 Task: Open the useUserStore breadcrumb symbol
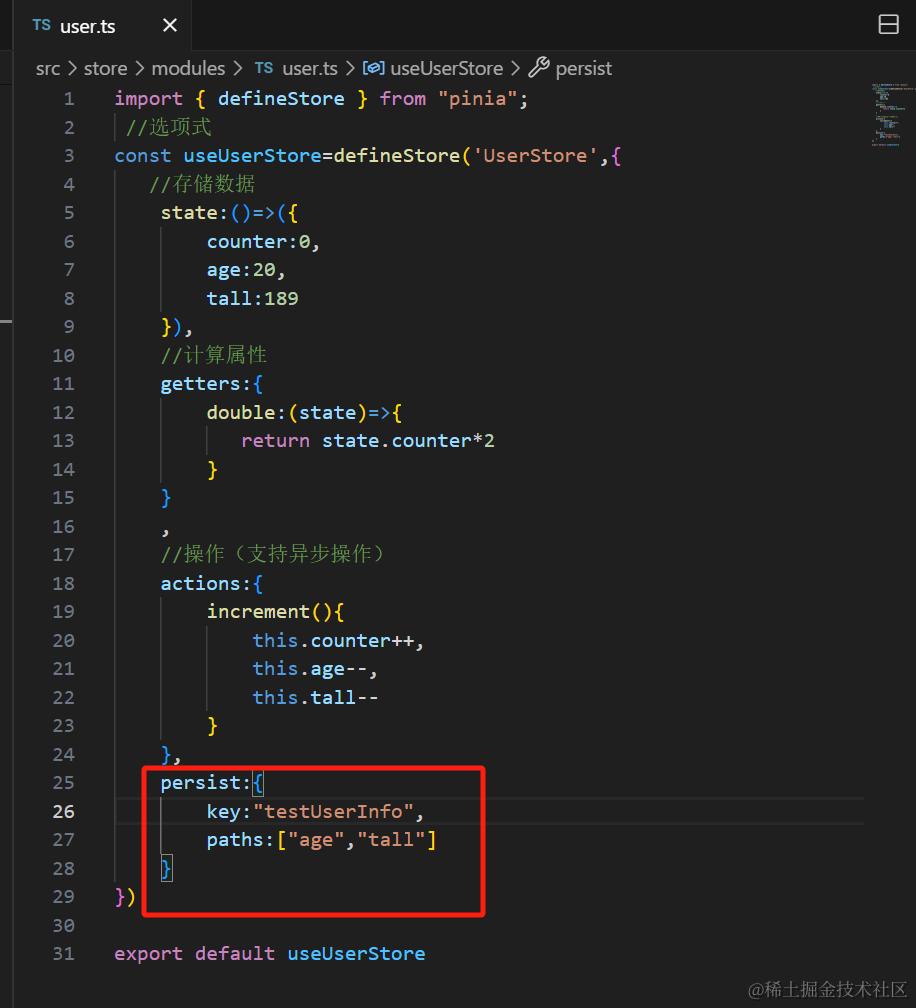(447, 68)
